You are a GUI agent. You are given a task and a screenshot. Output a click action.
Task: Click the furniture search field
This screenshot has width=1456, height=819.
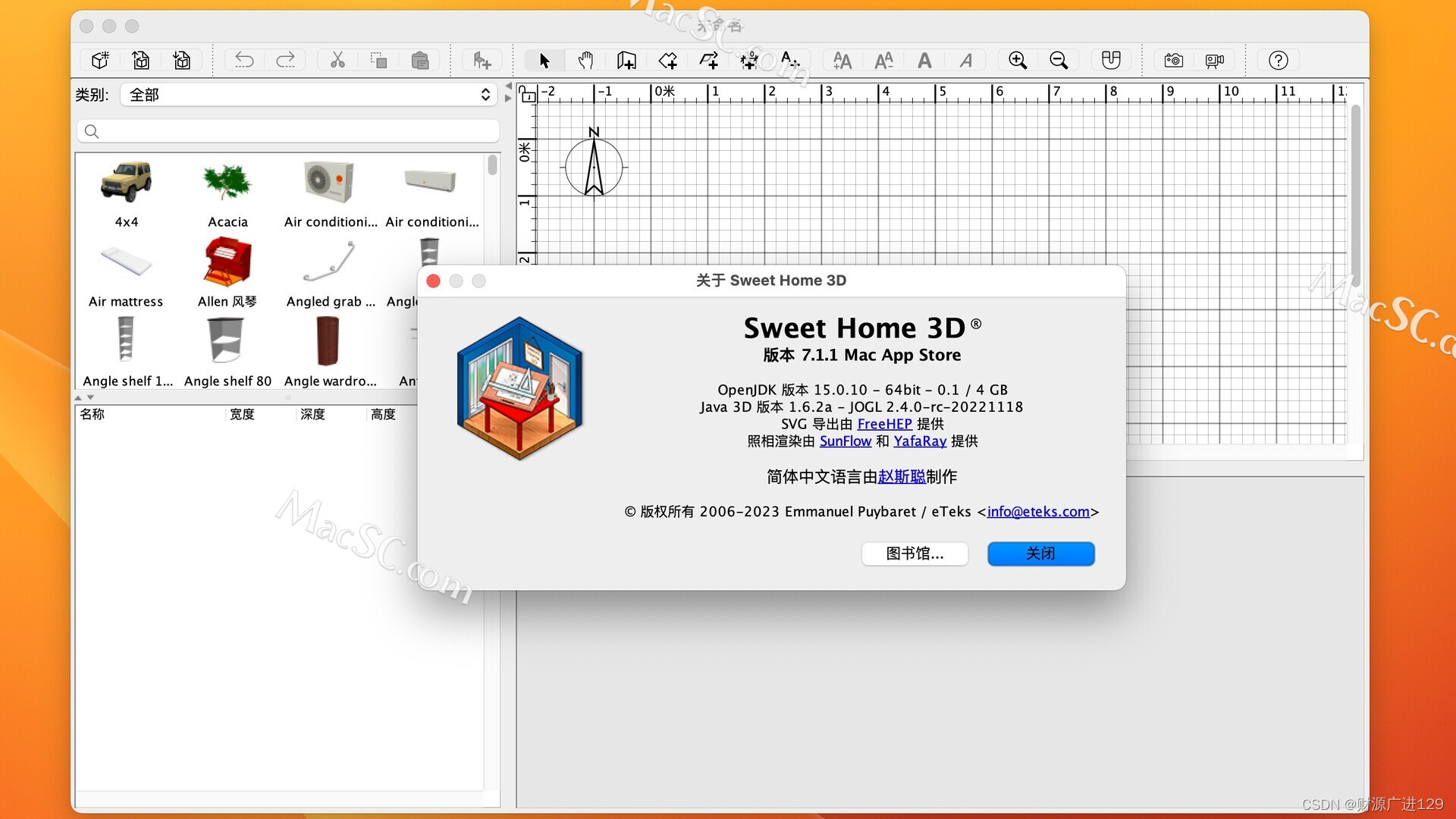(288, 131)
